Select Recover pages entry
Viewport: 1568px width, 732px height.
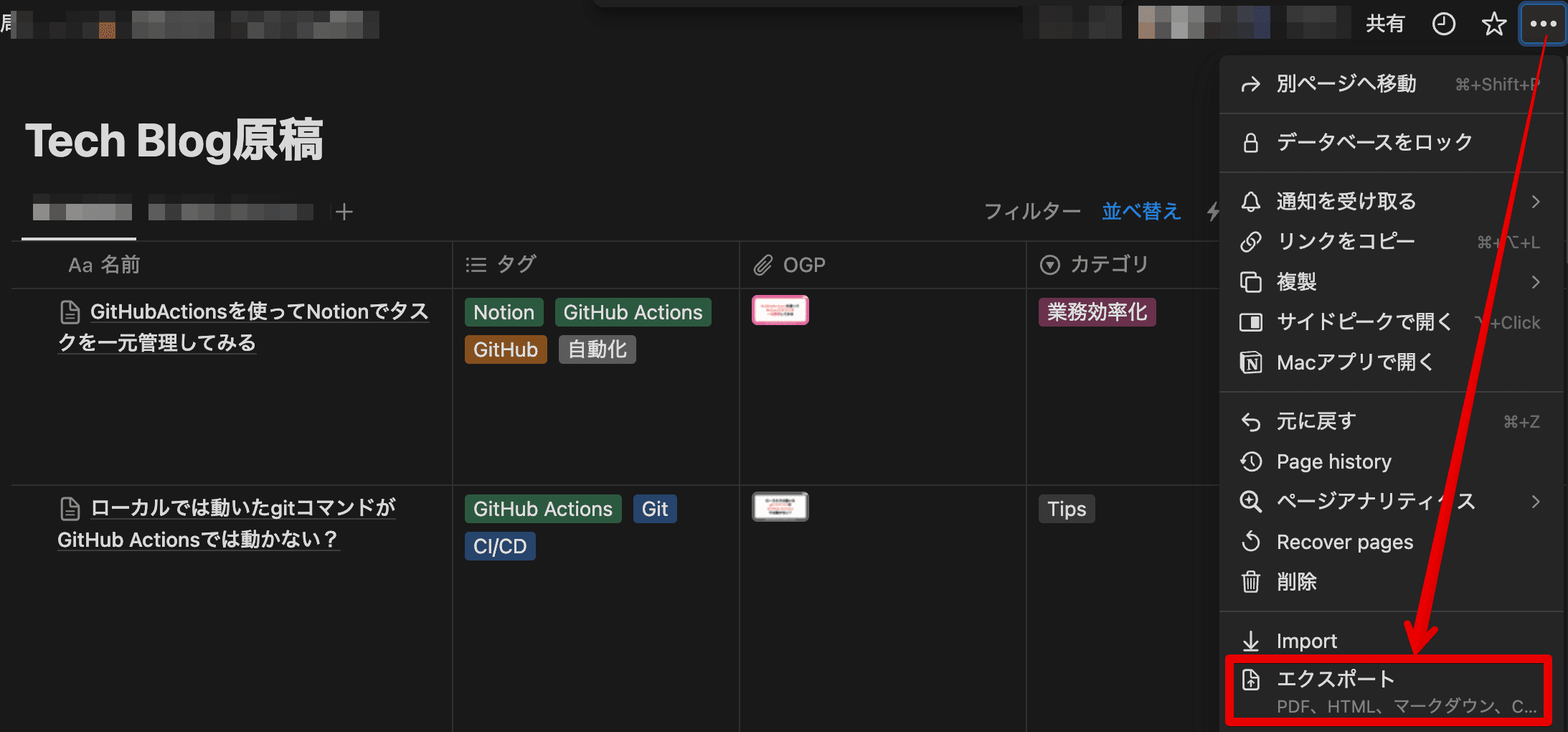(1390, 542)
